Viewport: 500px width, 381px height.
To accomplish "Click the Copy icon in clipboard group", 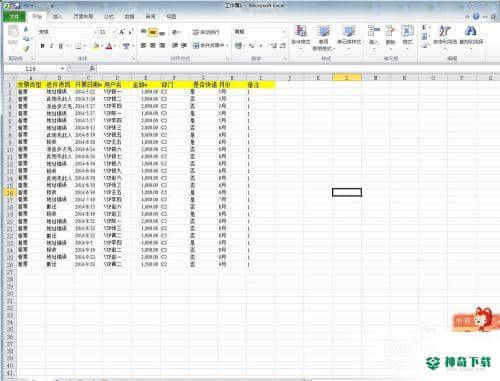I will (x=26, y=39).
